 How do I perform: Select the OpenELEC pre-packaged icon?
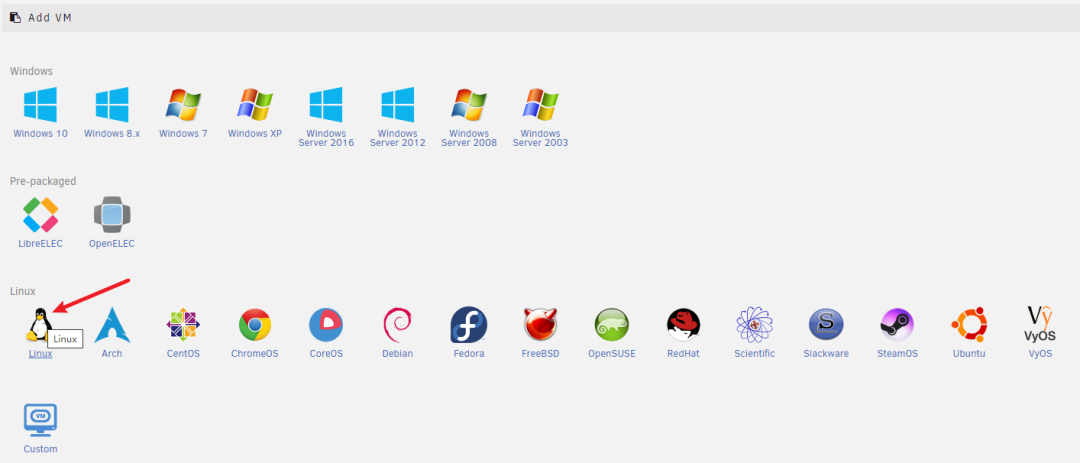(x=112, y=214)
